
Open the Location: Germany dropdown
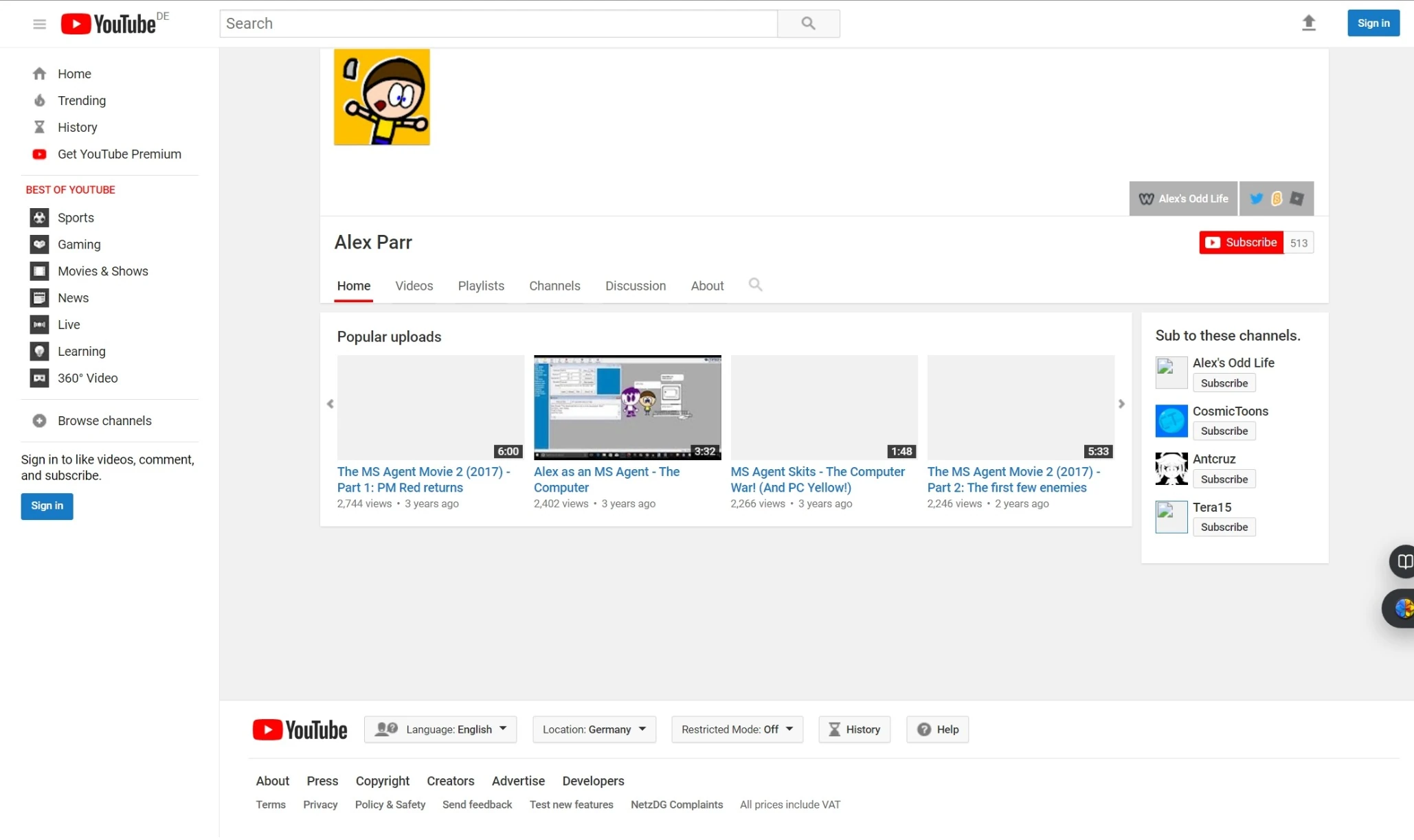click(594, 729)
